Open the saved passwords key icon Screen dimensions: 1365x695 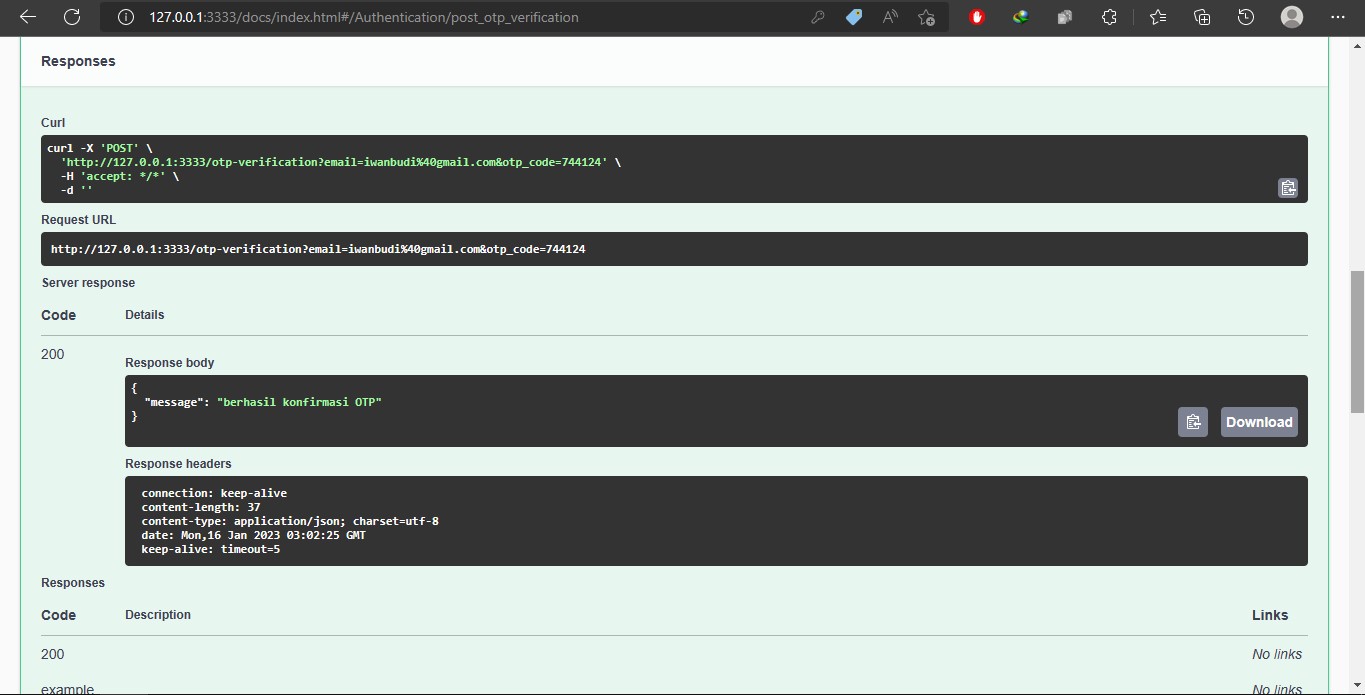click(817, 17)
